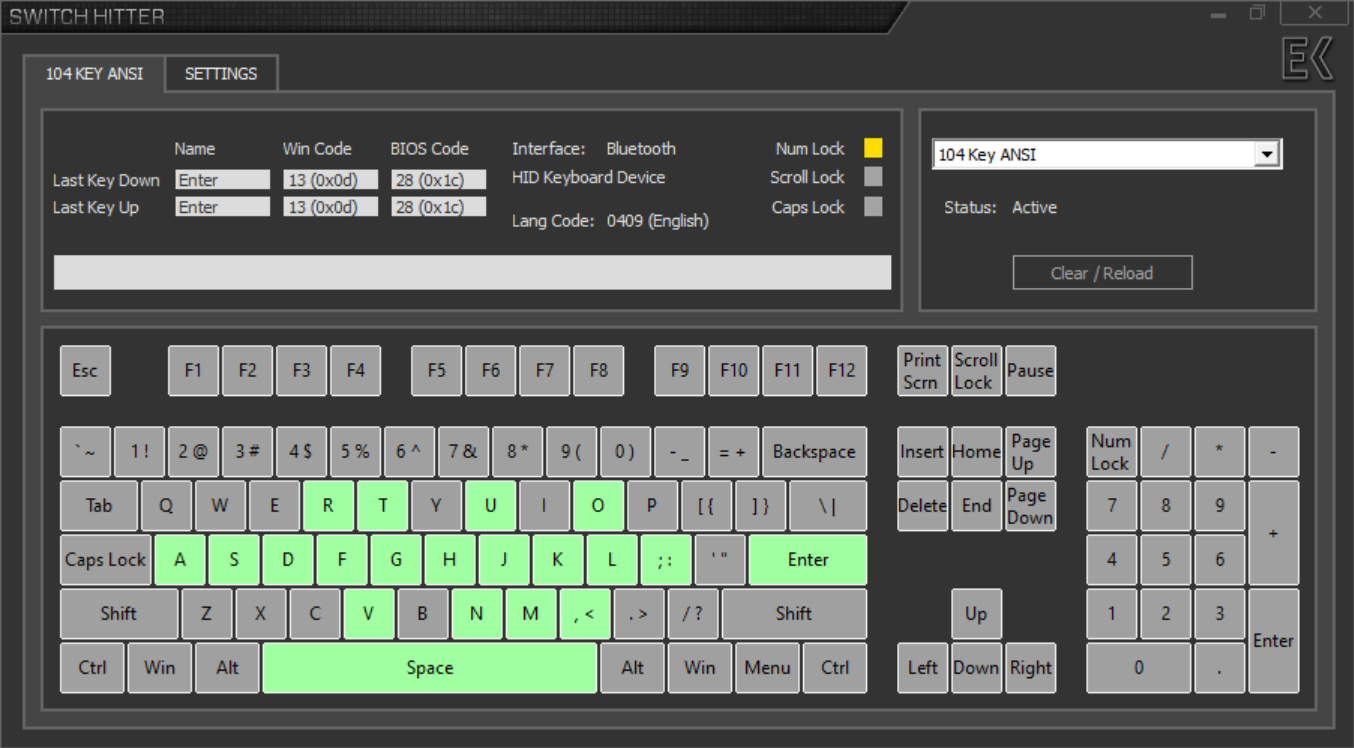Click the numpad Num Lock key

[x=1111, y=452]
